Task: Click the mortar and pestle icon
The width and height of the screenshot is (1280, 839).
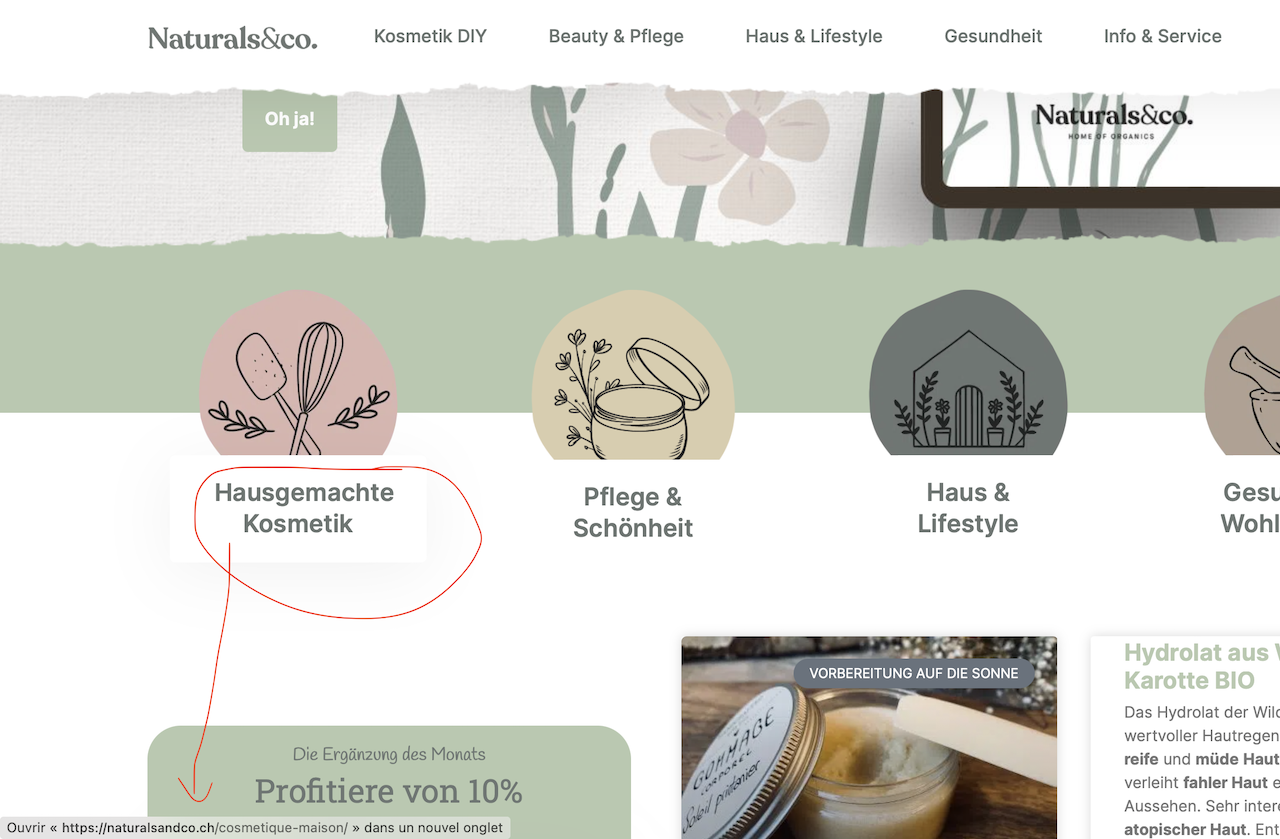Action: click(x=1243, y=375)
